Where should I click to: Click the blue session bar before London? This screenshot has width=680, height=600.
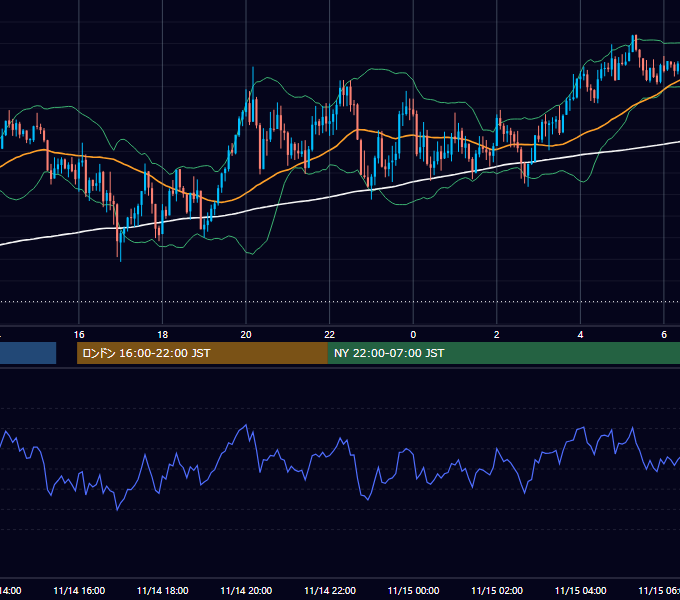28,353
